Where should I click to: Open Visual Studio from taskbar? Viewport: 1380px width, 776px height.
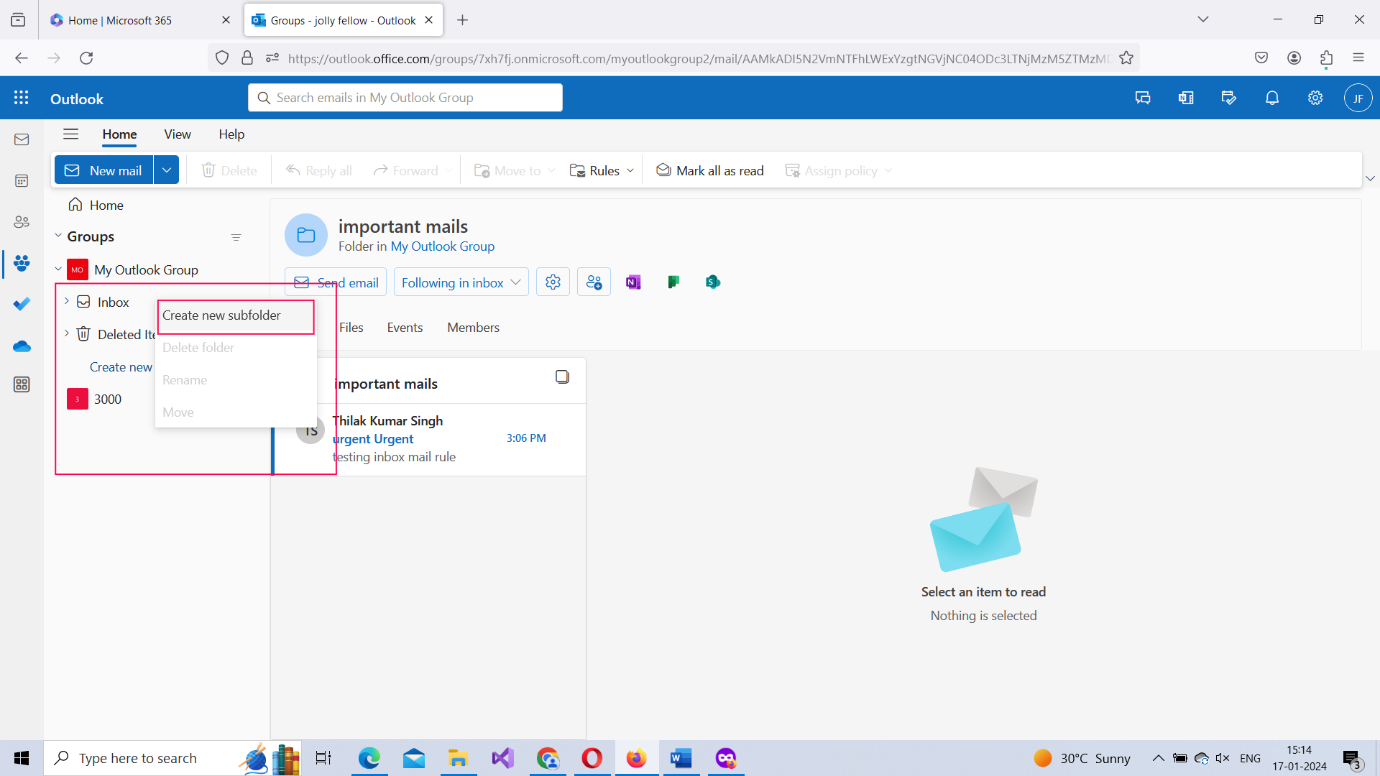[503, 758]
